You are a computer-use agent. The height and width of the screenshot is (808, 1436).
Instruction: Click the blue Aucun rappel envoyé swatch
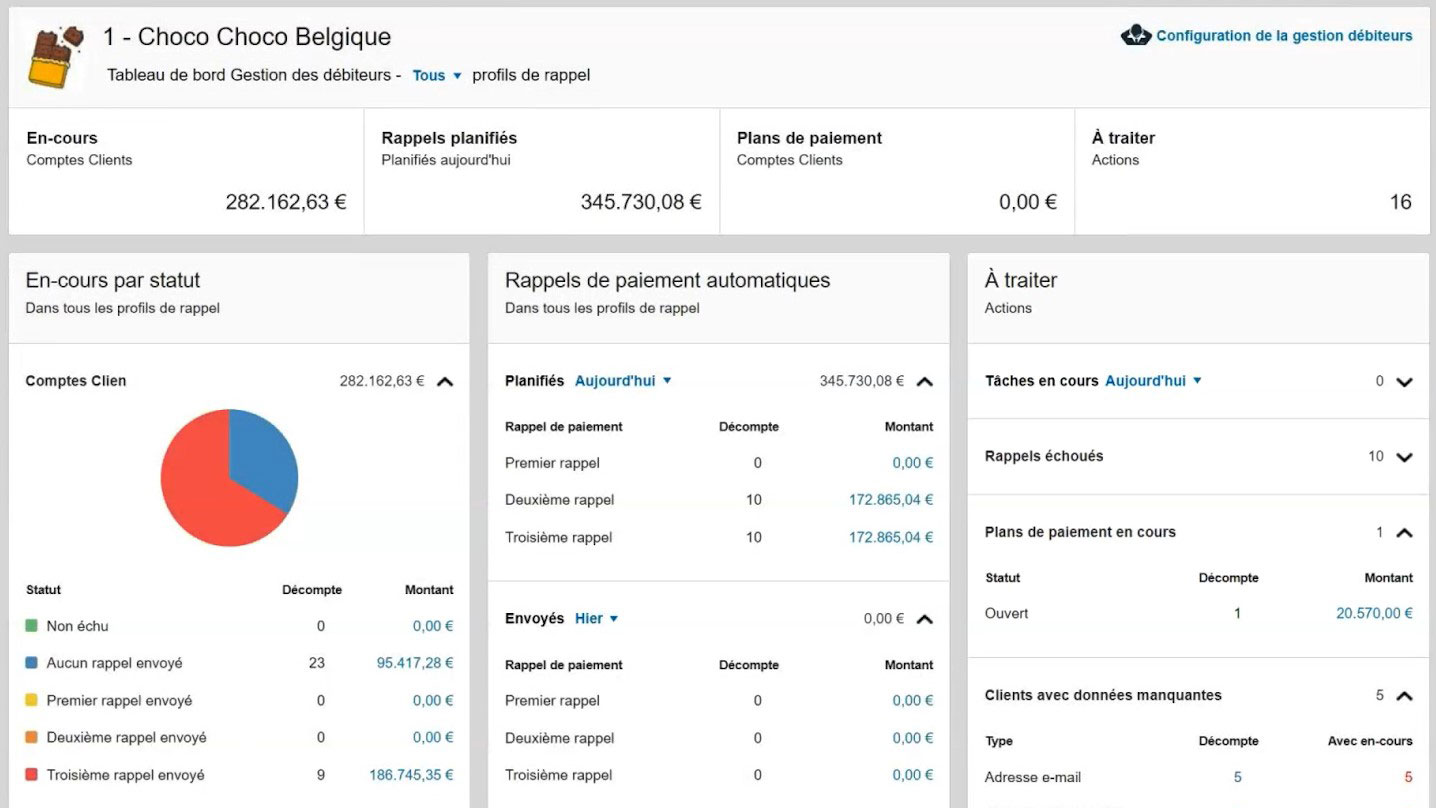pos(32,663)
